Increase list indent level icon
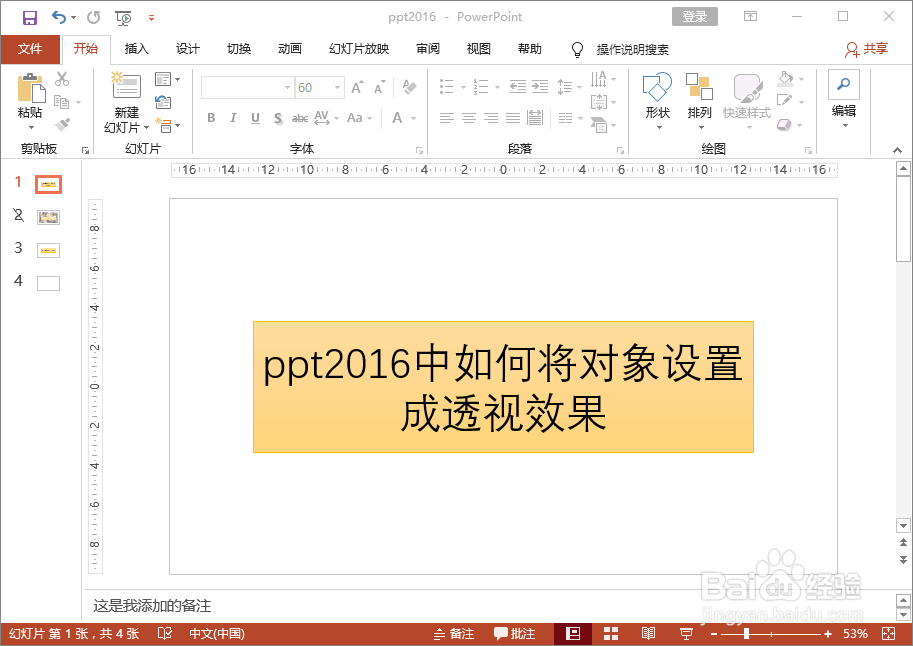The height and width of the screenshot is (646, 913). [x=540, y=87]
